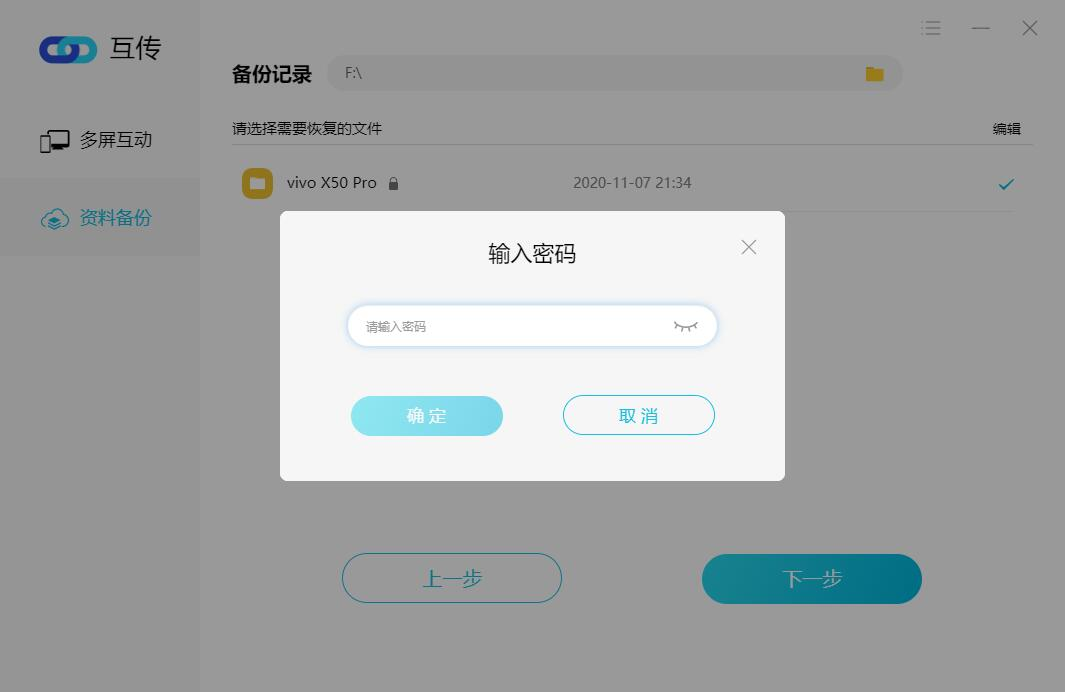Close the 输入密码 dialog with X

click(x=748, y=247)
